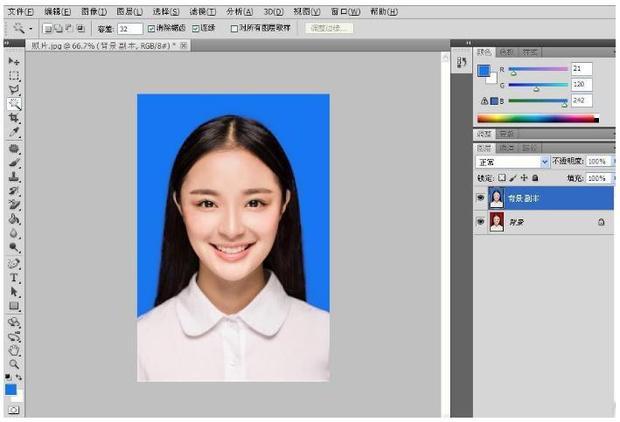Select the Lasso tool
This screenshot has width=620, height=422.
click(14, 89)
